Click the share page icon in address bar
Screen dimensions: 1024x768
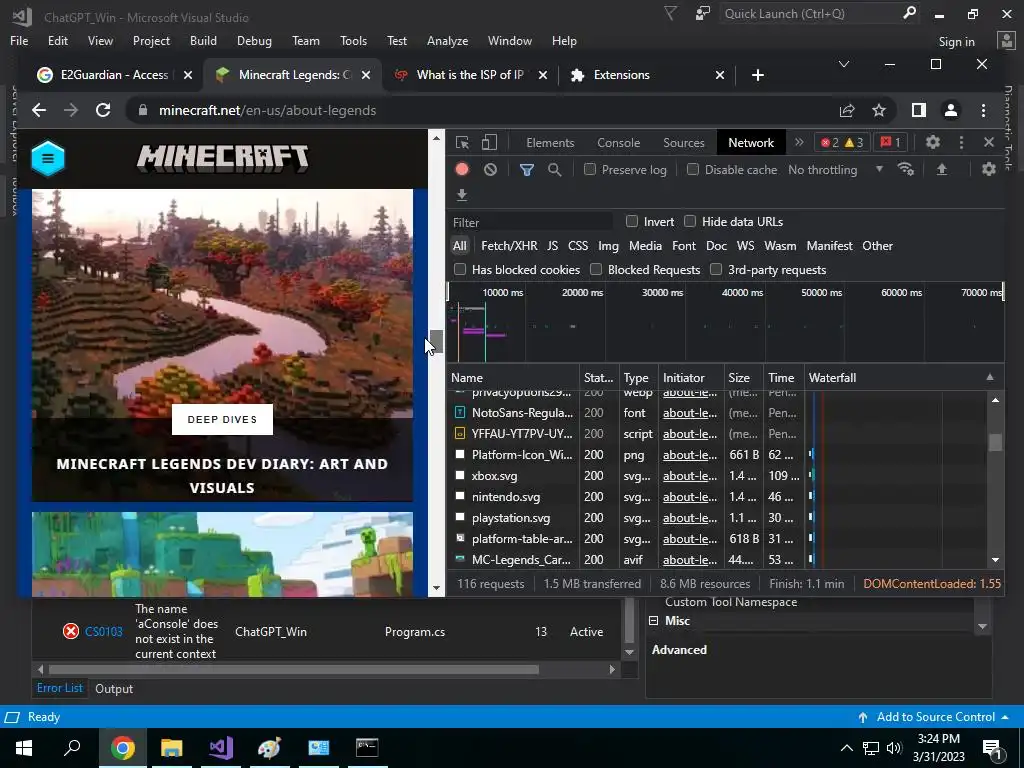(847, 110)
